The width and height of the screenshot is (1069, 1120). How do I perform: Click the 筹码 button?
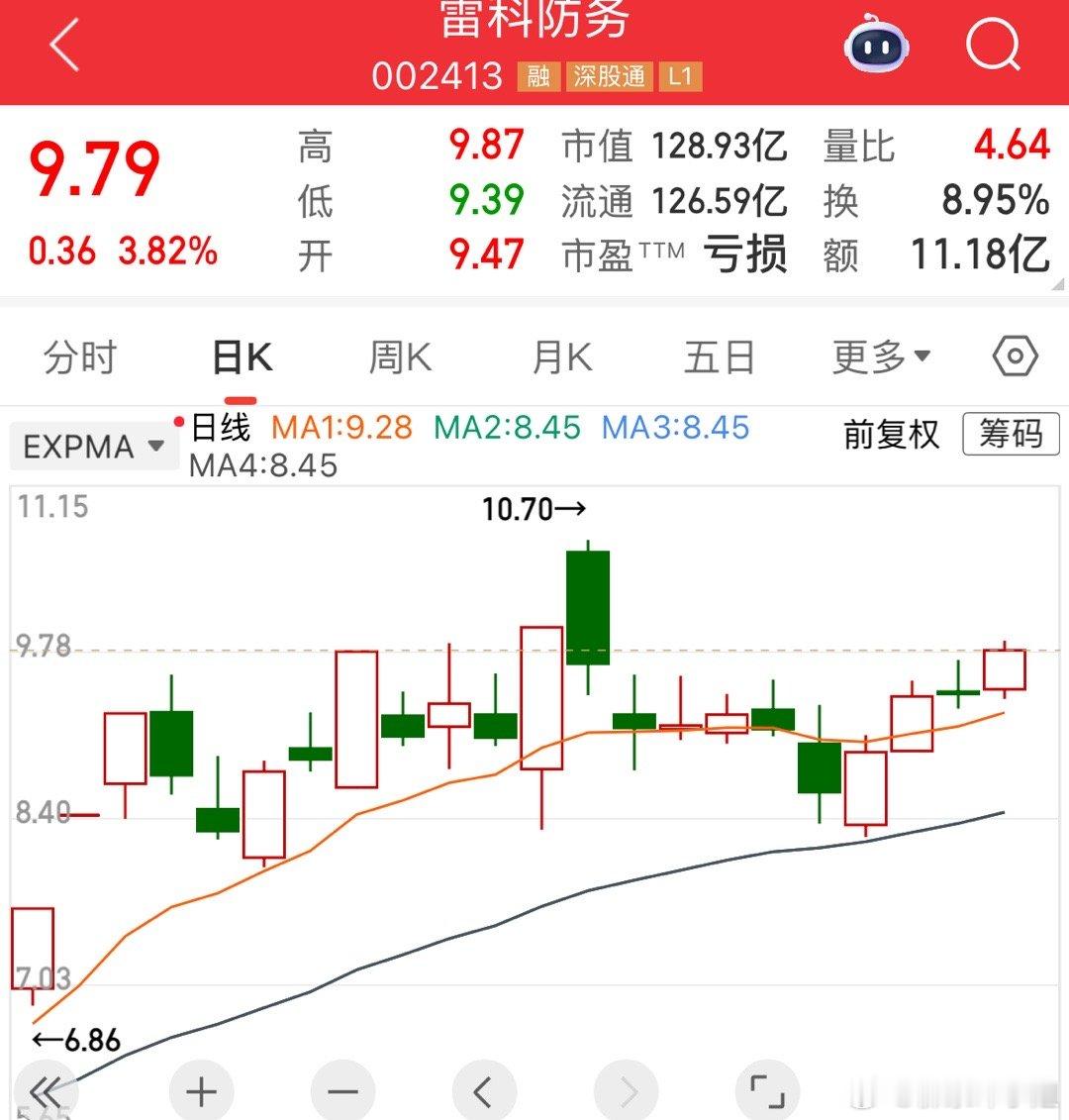pyautogui.click(x=1011, y=434)
